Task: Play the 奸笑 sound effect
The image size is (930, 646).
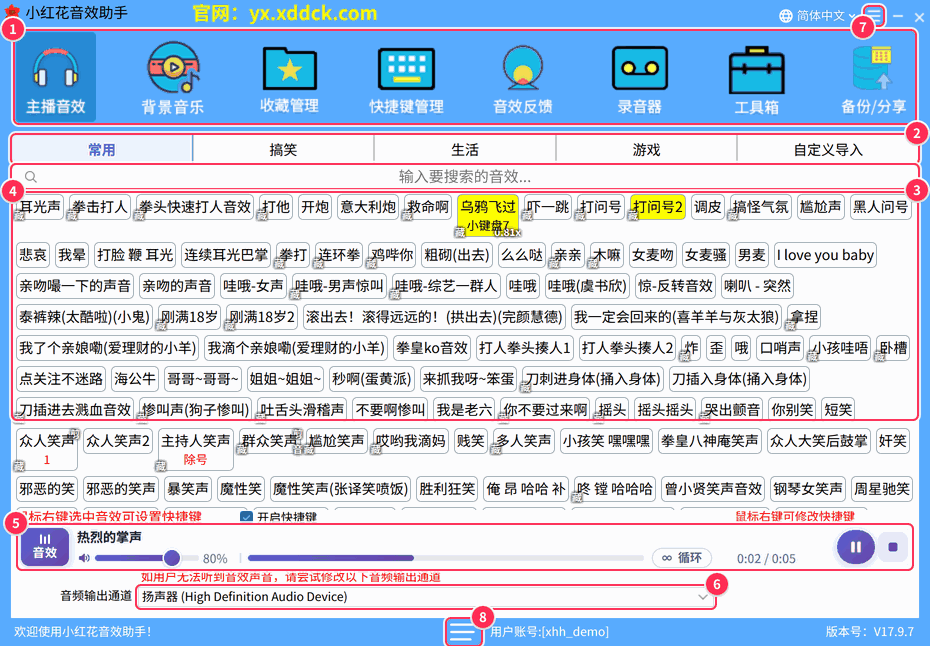Action: pos(893,441)
